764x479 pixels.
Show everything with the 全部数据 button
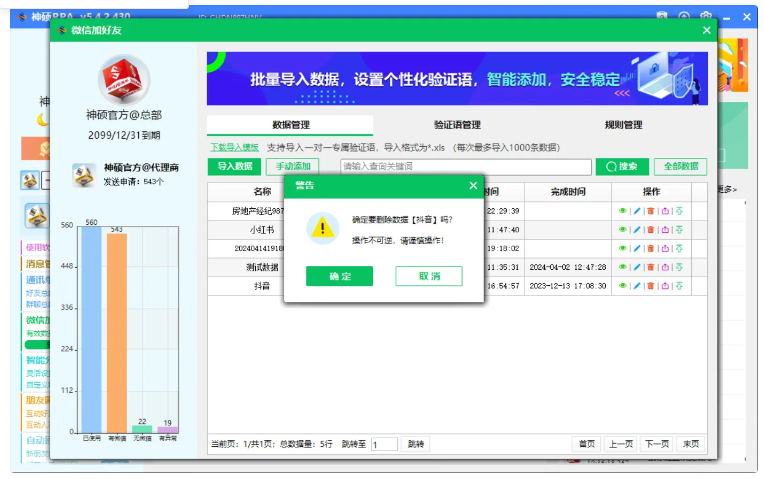[x=681, y=166]
